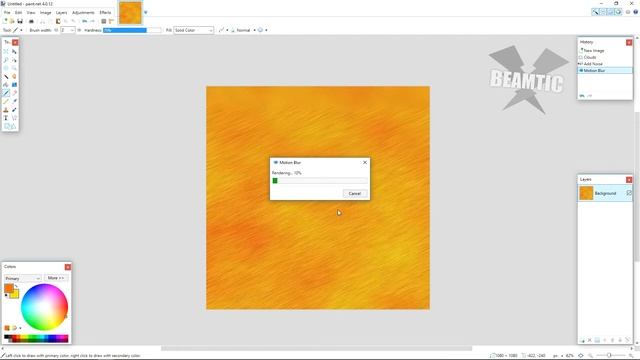
Task: Select the Move Selection tool
Action: (14, 60)
